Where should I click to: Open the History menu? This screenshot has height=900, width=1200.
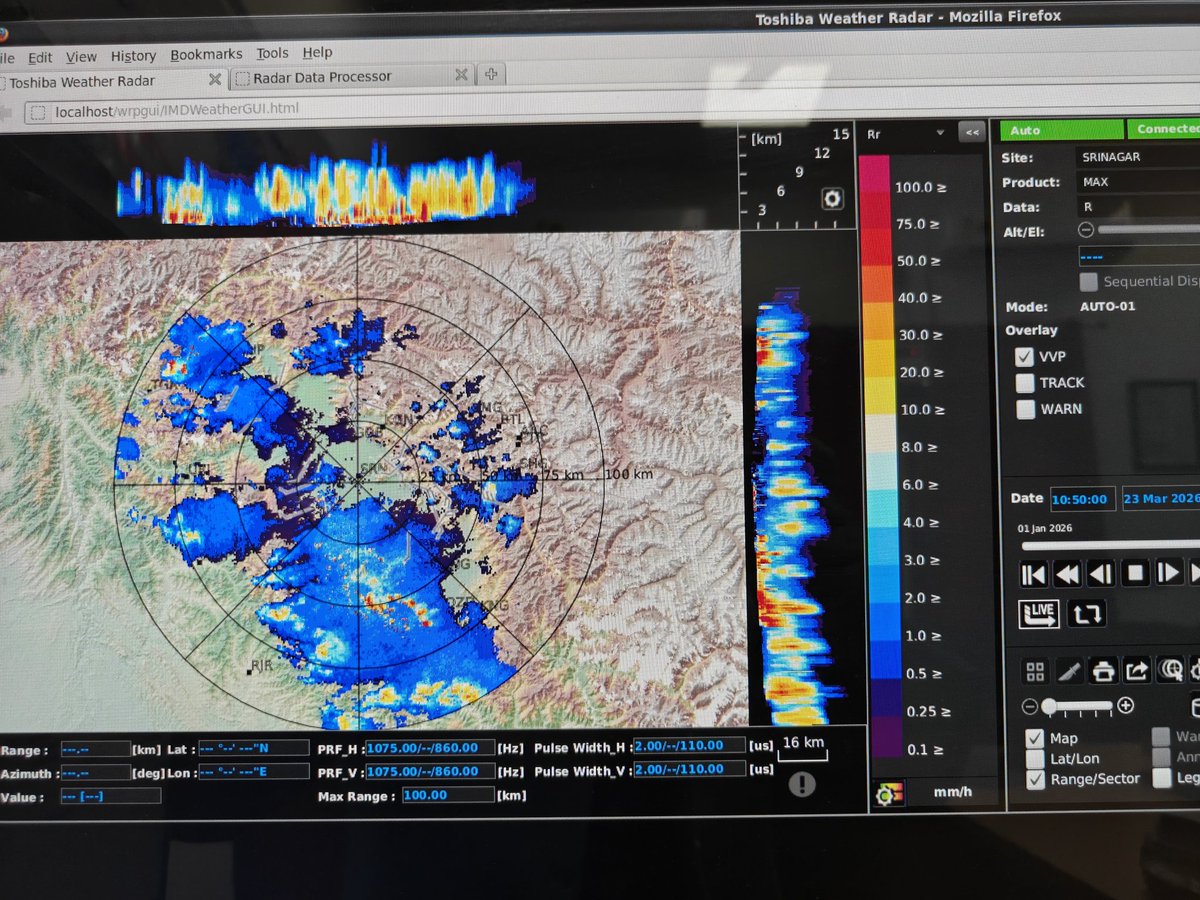click(133, 56)
